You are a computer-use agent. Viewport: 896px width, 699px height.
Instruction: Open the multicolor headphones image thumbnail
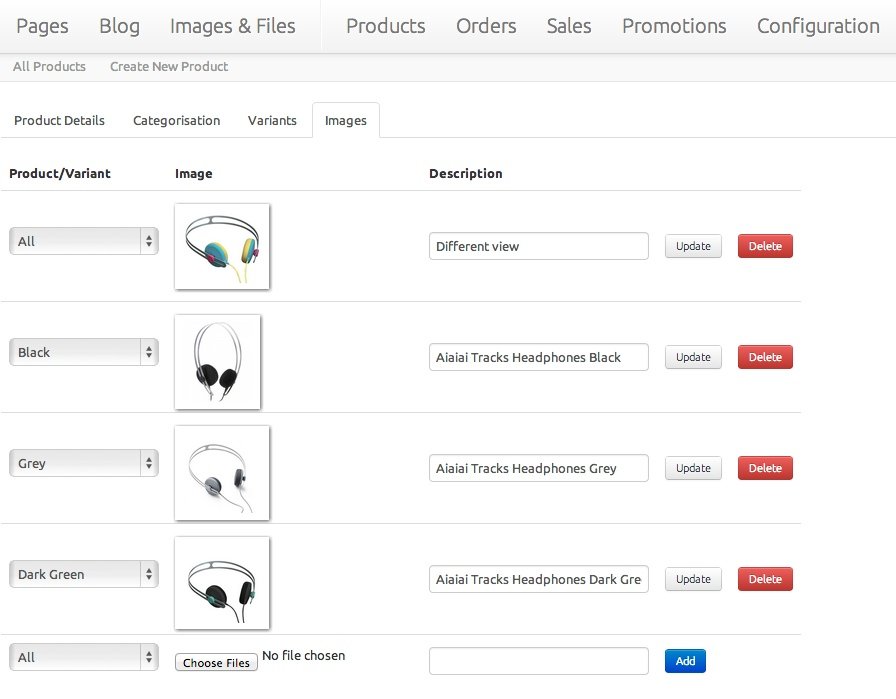click(x=222, y=246)
